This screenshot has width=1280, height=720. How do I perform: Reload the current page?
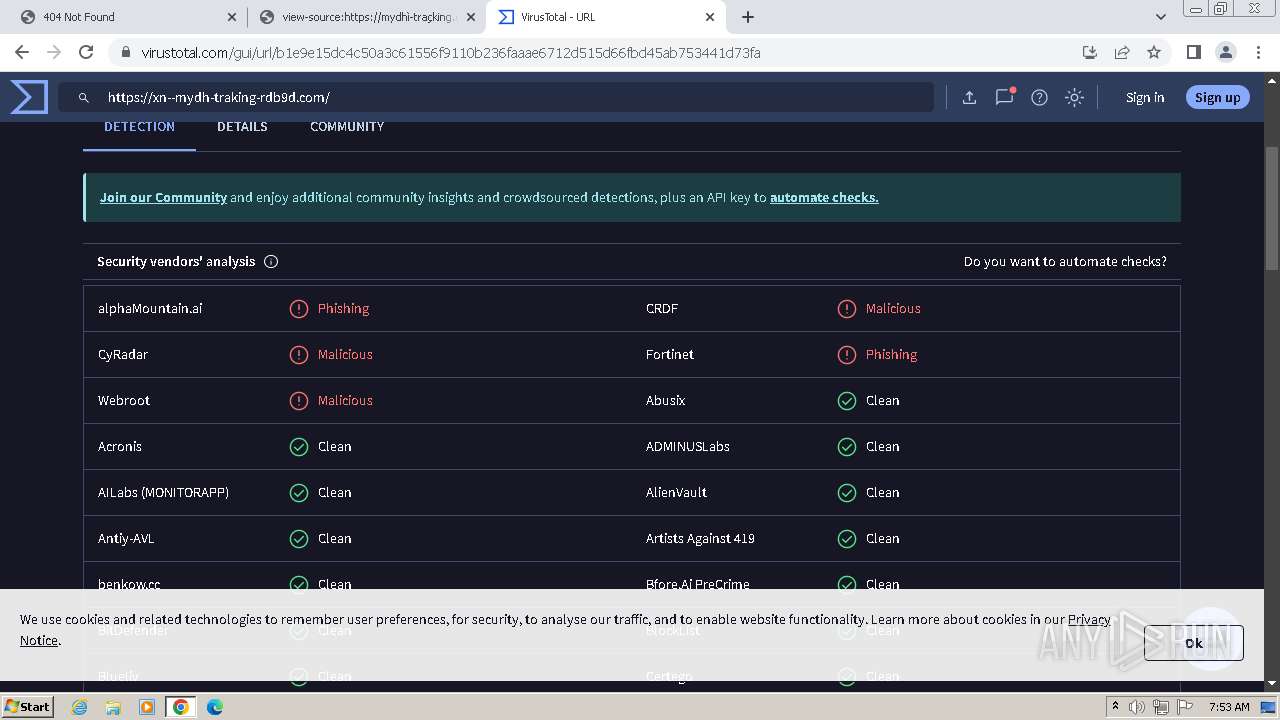tap(86, 52)
